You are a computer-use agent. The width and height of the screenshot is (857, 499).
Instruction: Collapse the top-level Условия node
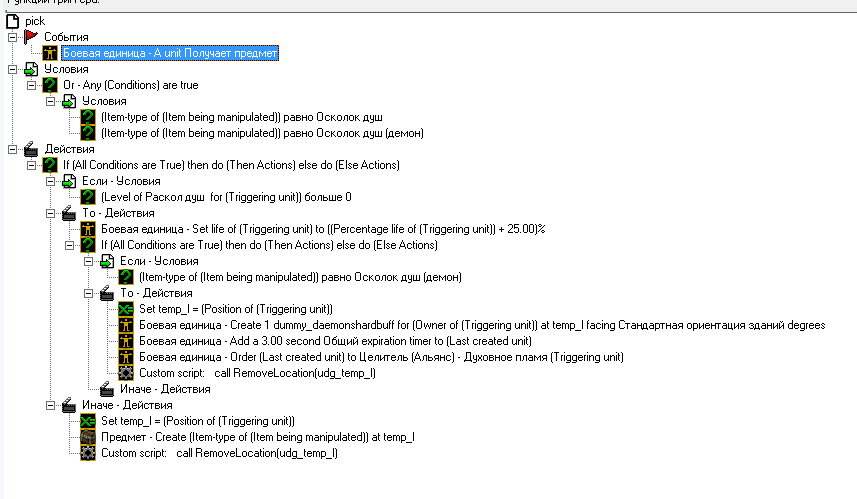pyautogui.click(x=13, y=69)
